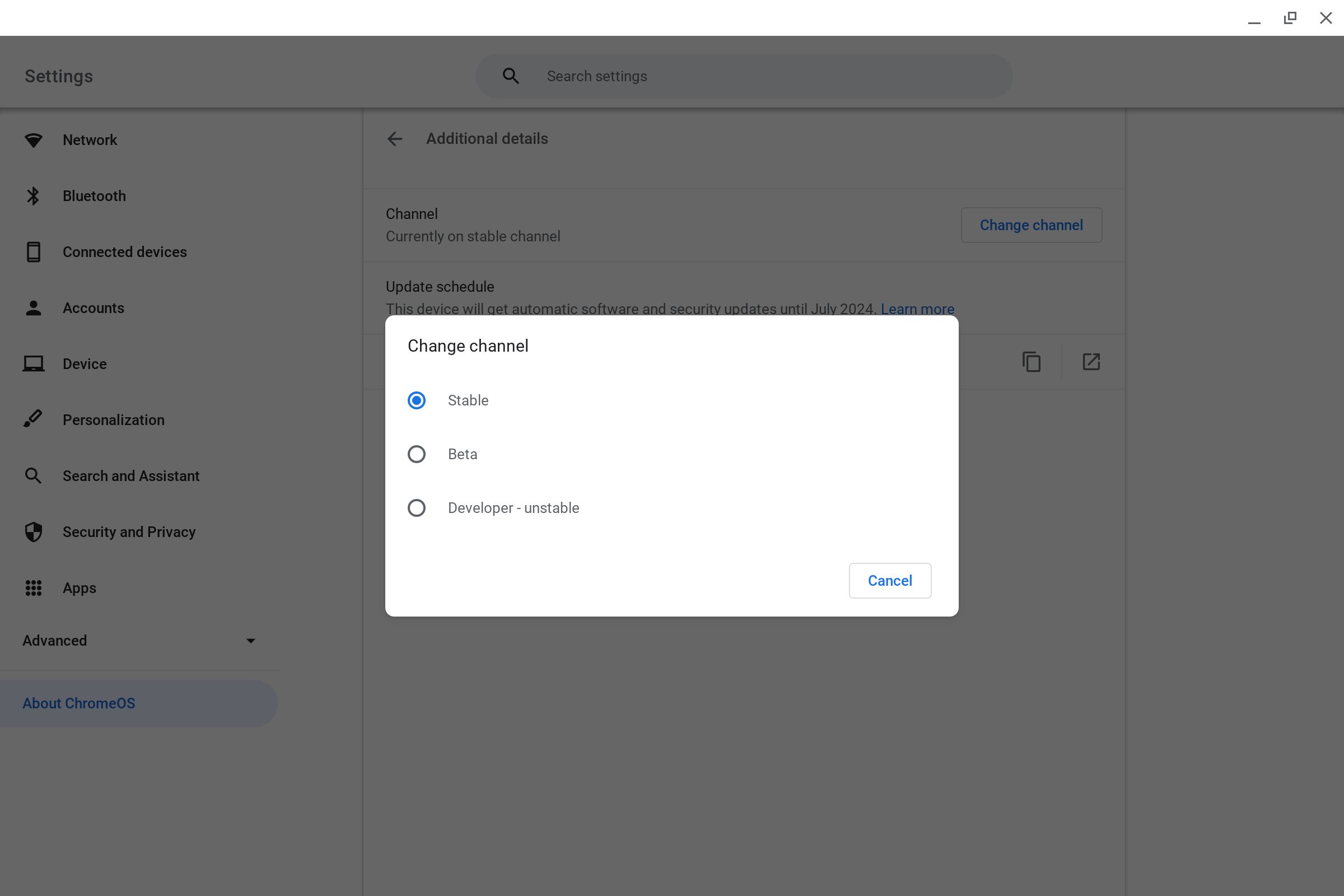Click Search and Assistant menu item
The width and height of the screenshot is (1344, 896).
click(x=131, y=476)
